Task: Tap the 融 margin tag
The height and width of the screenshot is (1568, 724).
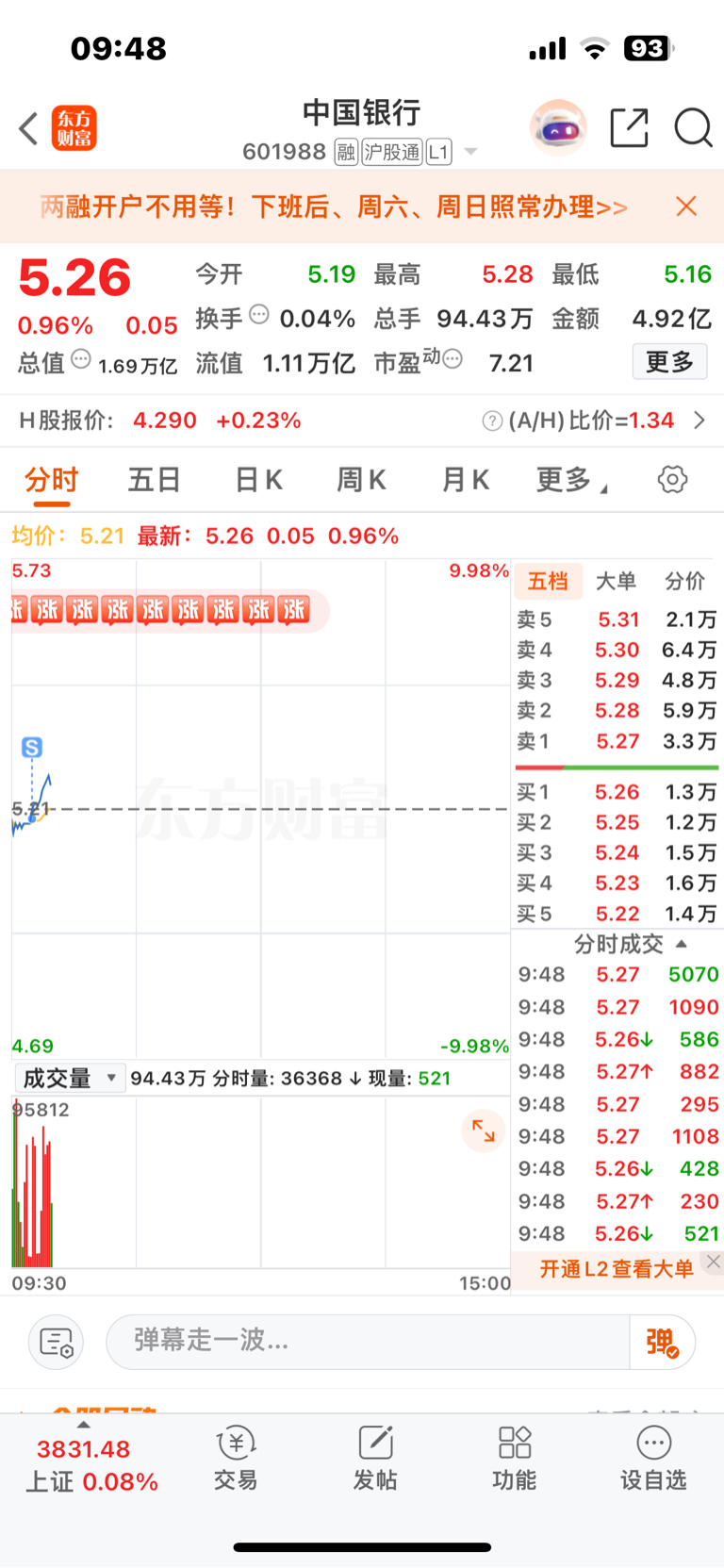Action: coord(346,152)
